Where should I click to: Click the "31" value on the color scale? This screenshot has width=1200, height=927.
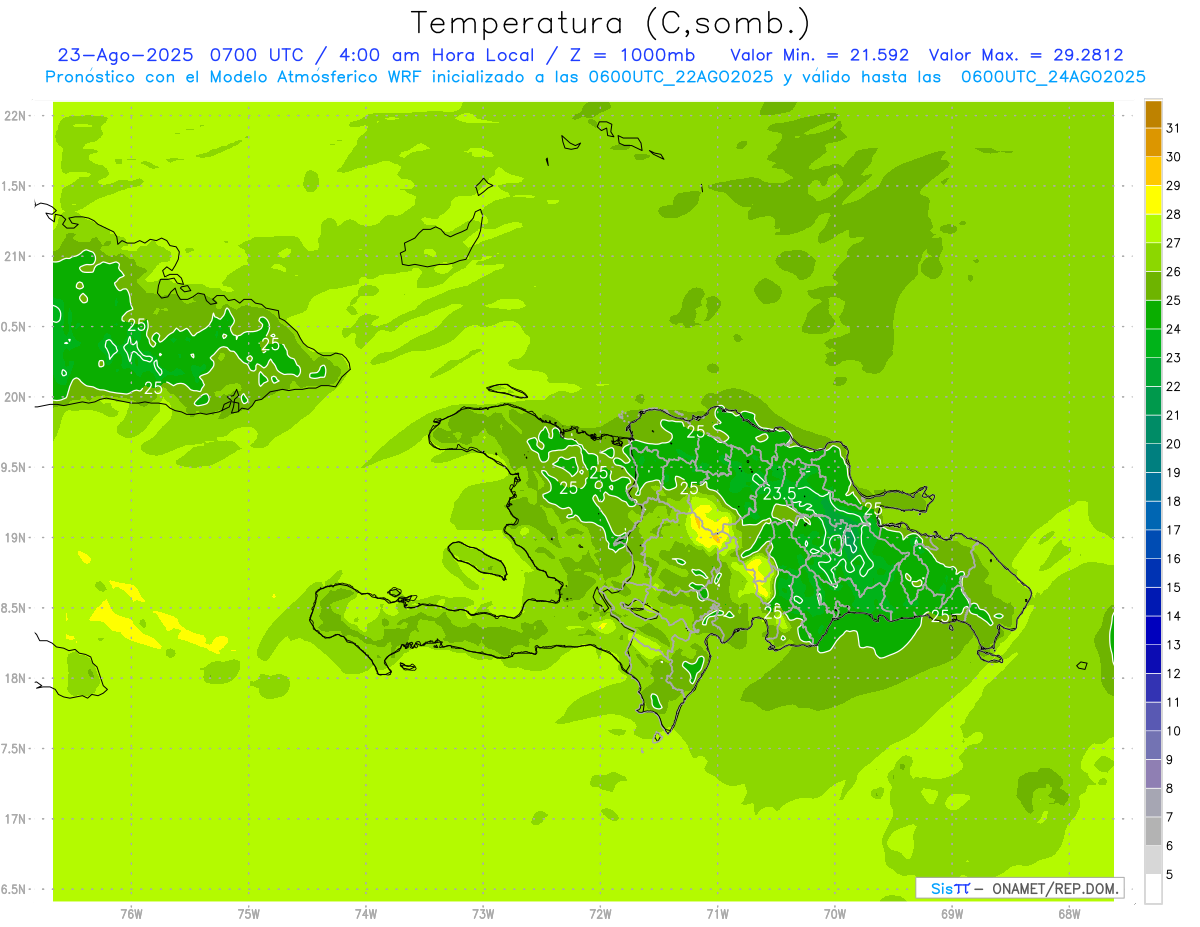1174,128
